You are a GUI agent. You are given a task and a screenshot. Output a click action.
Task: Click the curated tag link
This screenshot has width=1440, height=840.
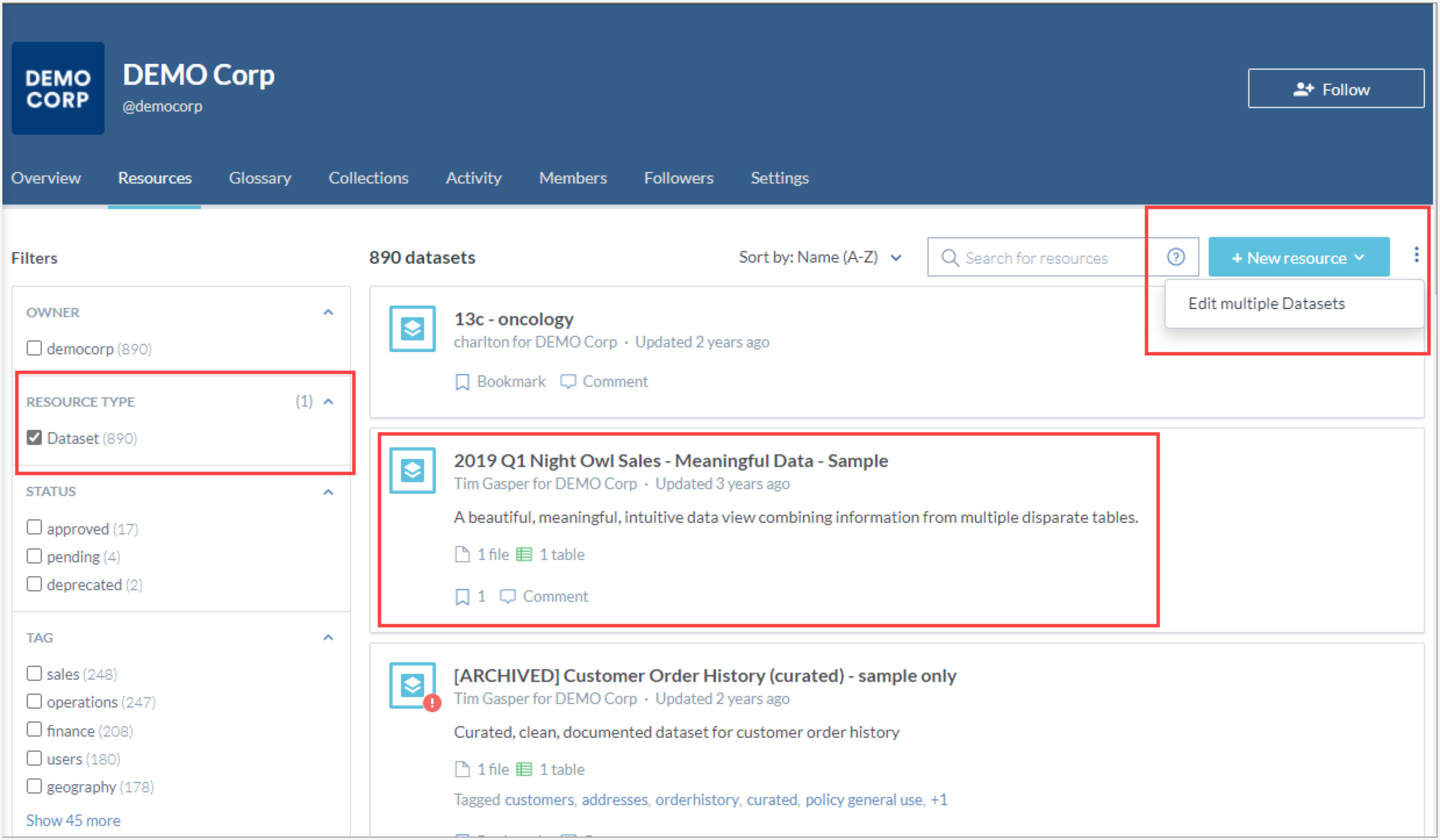pyautogui.click(x=771, y=799)
